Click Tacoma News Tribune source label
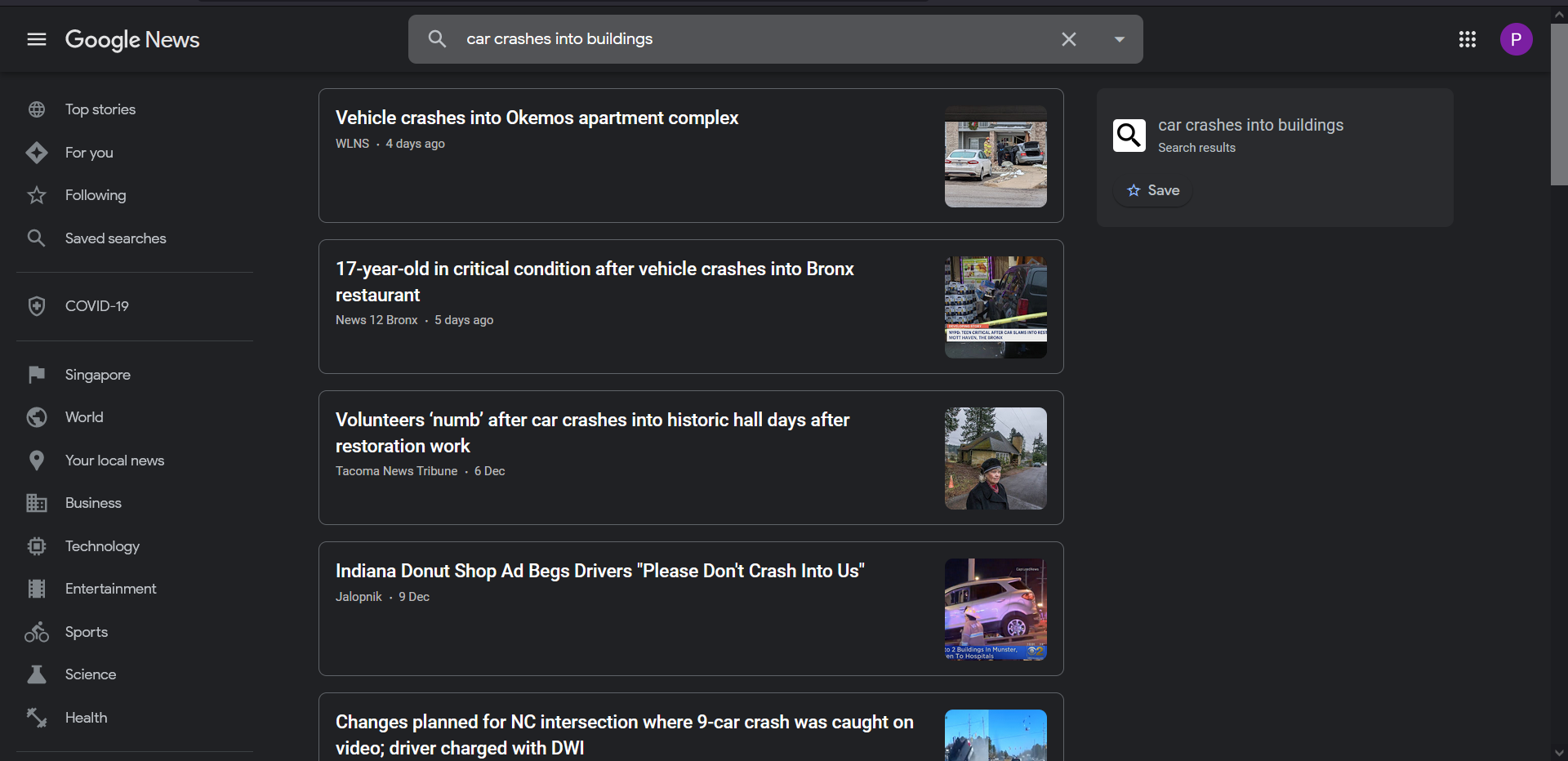 396,471
